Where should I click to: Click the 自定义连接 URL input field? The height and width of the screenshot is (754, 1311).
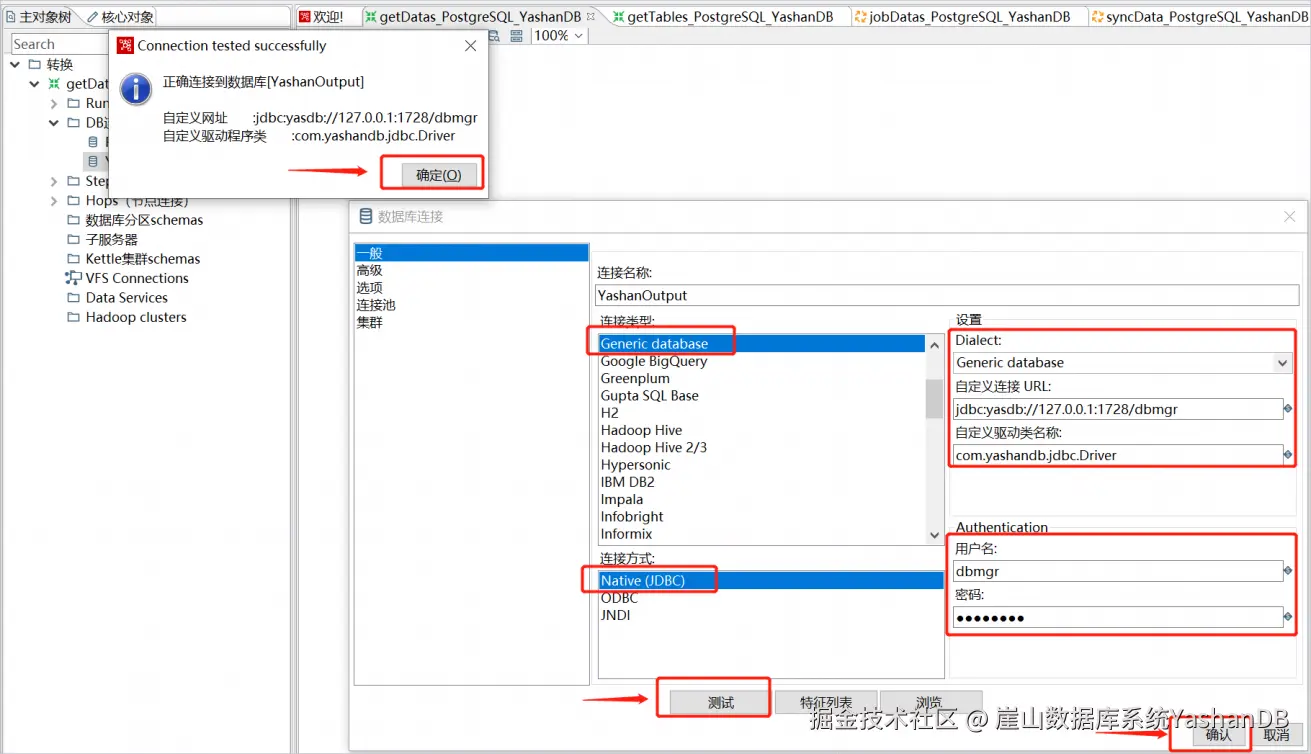pos(1118,409)
